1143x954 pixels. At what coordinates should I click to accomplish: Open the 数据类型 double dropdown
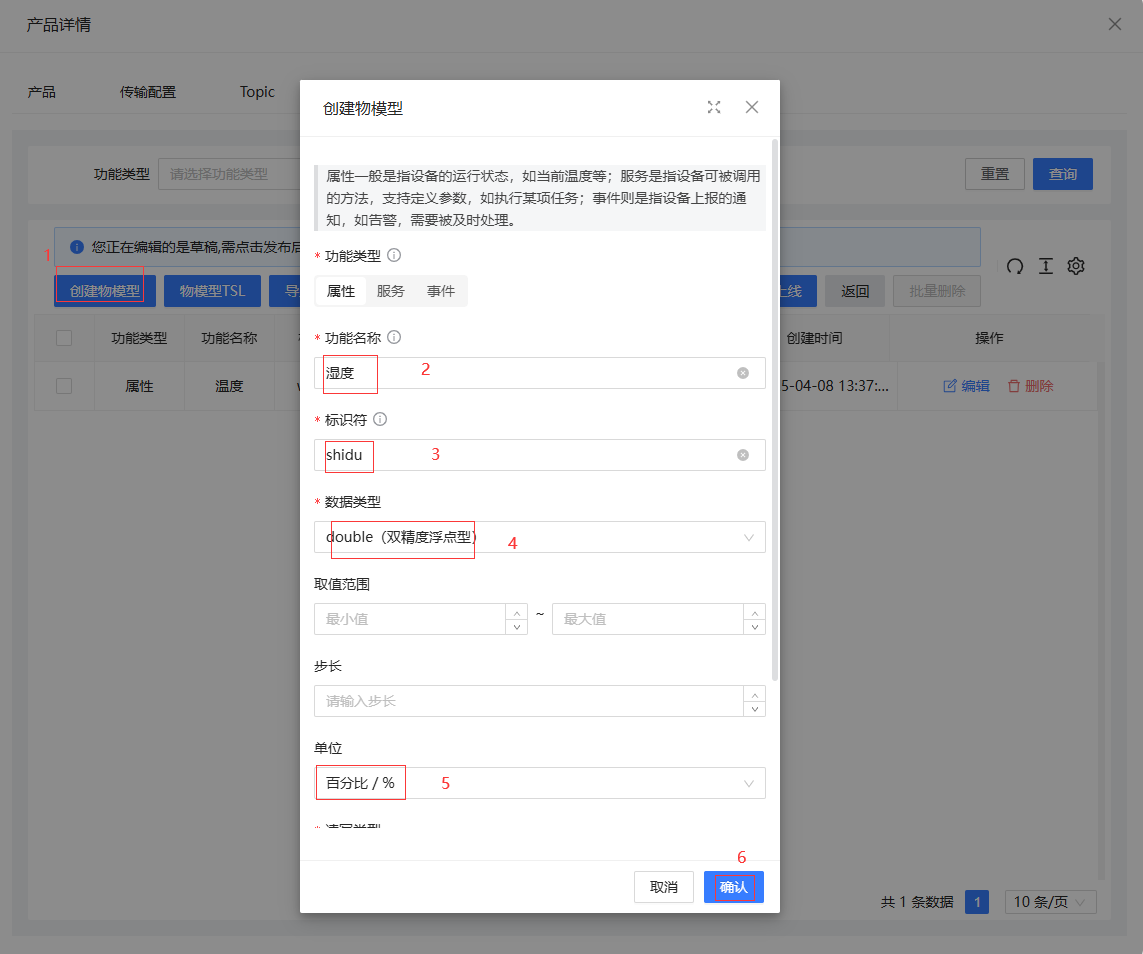tap(540, 537)
